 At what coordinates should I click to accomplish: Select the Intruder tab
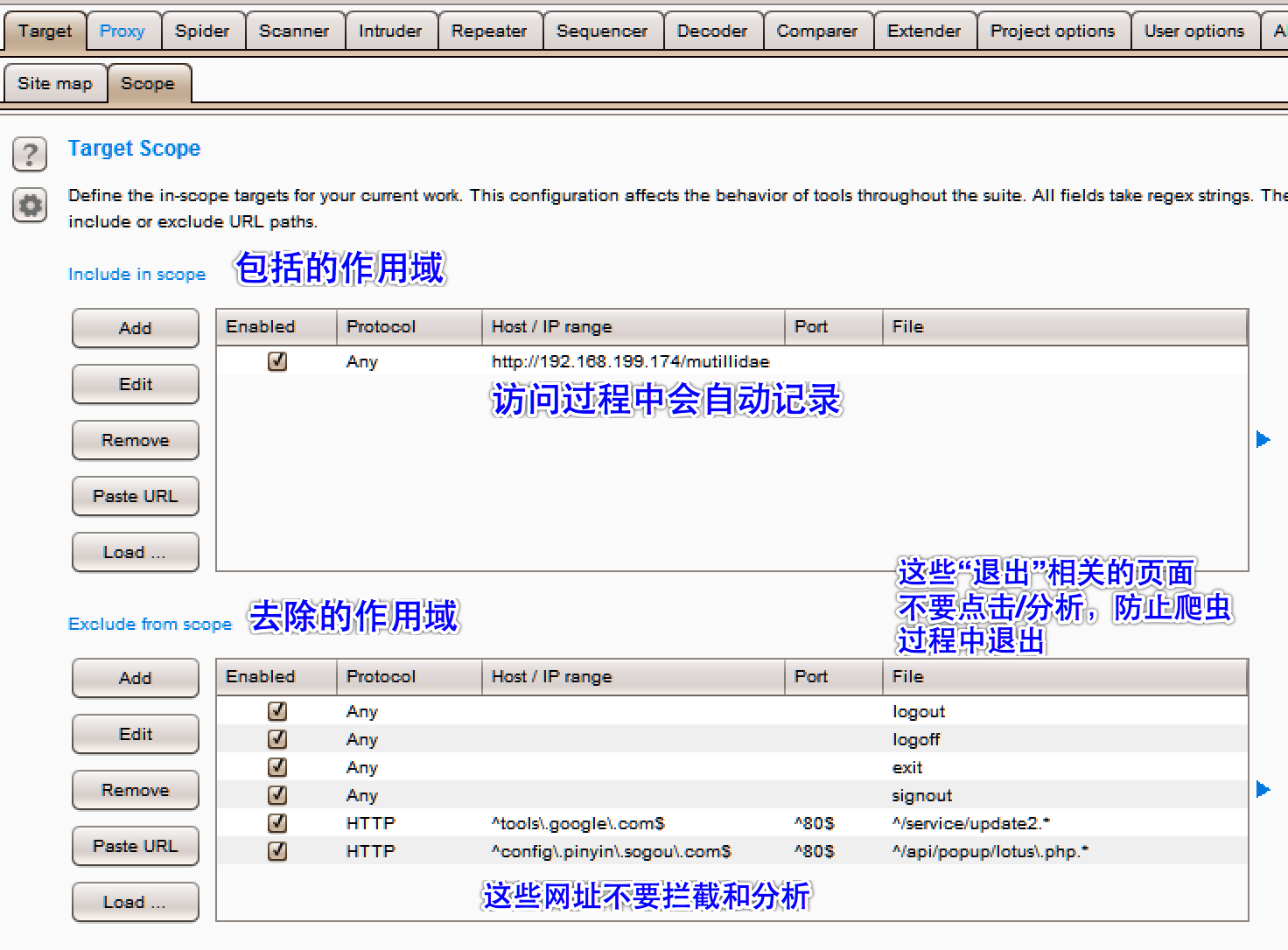coord(390,30)
